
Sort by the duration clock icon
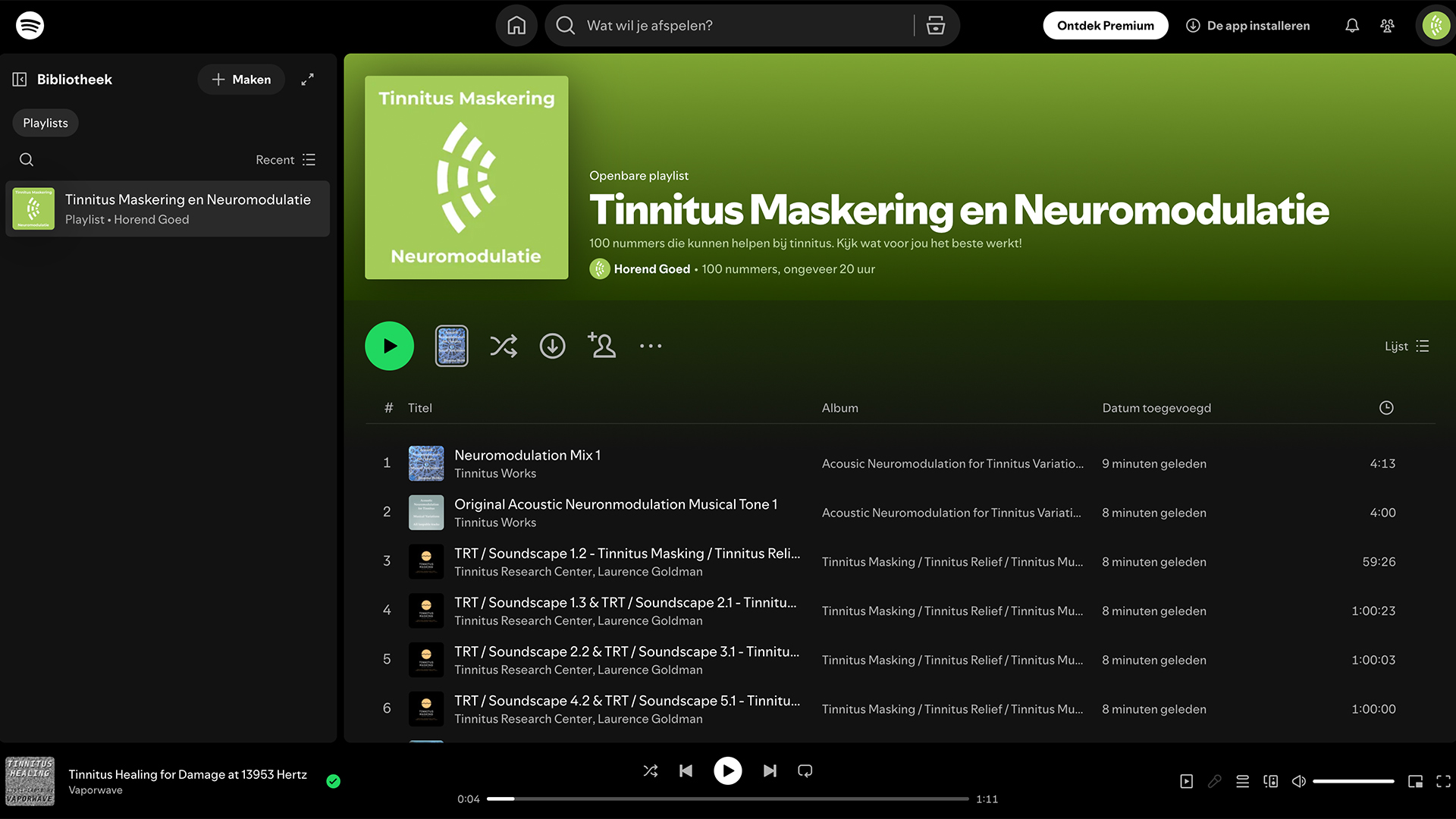[x=1386, y=408]
